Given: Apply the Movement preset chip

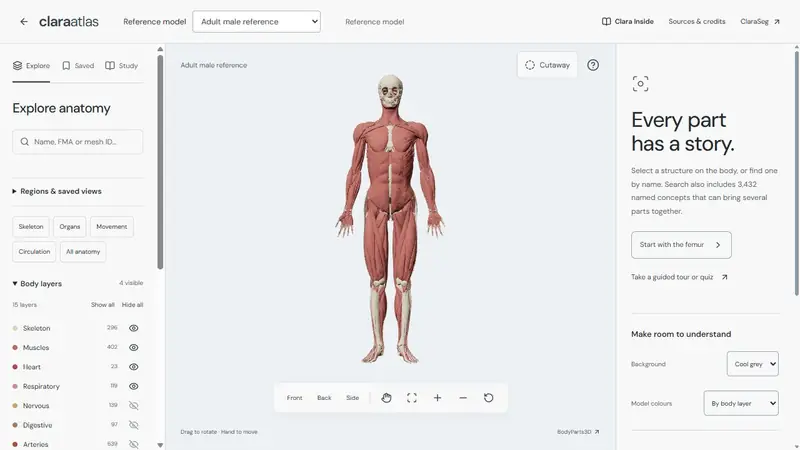Looking at the screenshot, I should (x=112, y=227).
